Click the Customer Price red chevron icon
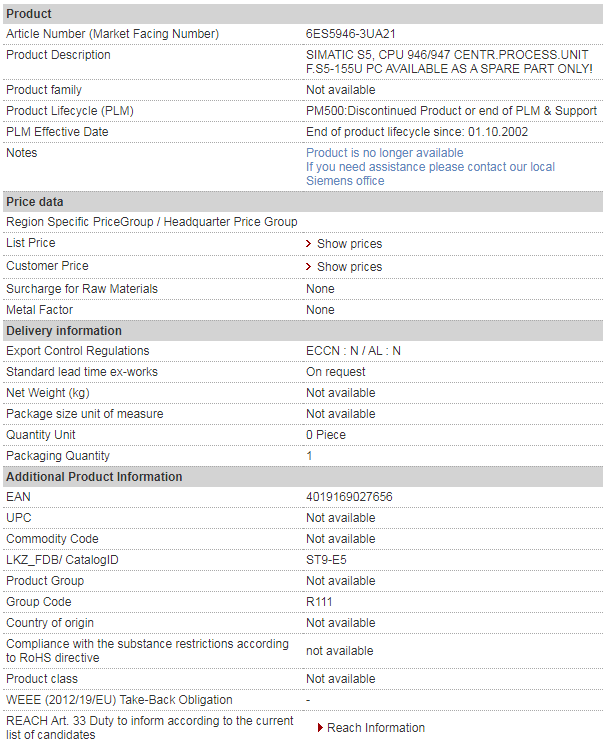 [308, 267]
